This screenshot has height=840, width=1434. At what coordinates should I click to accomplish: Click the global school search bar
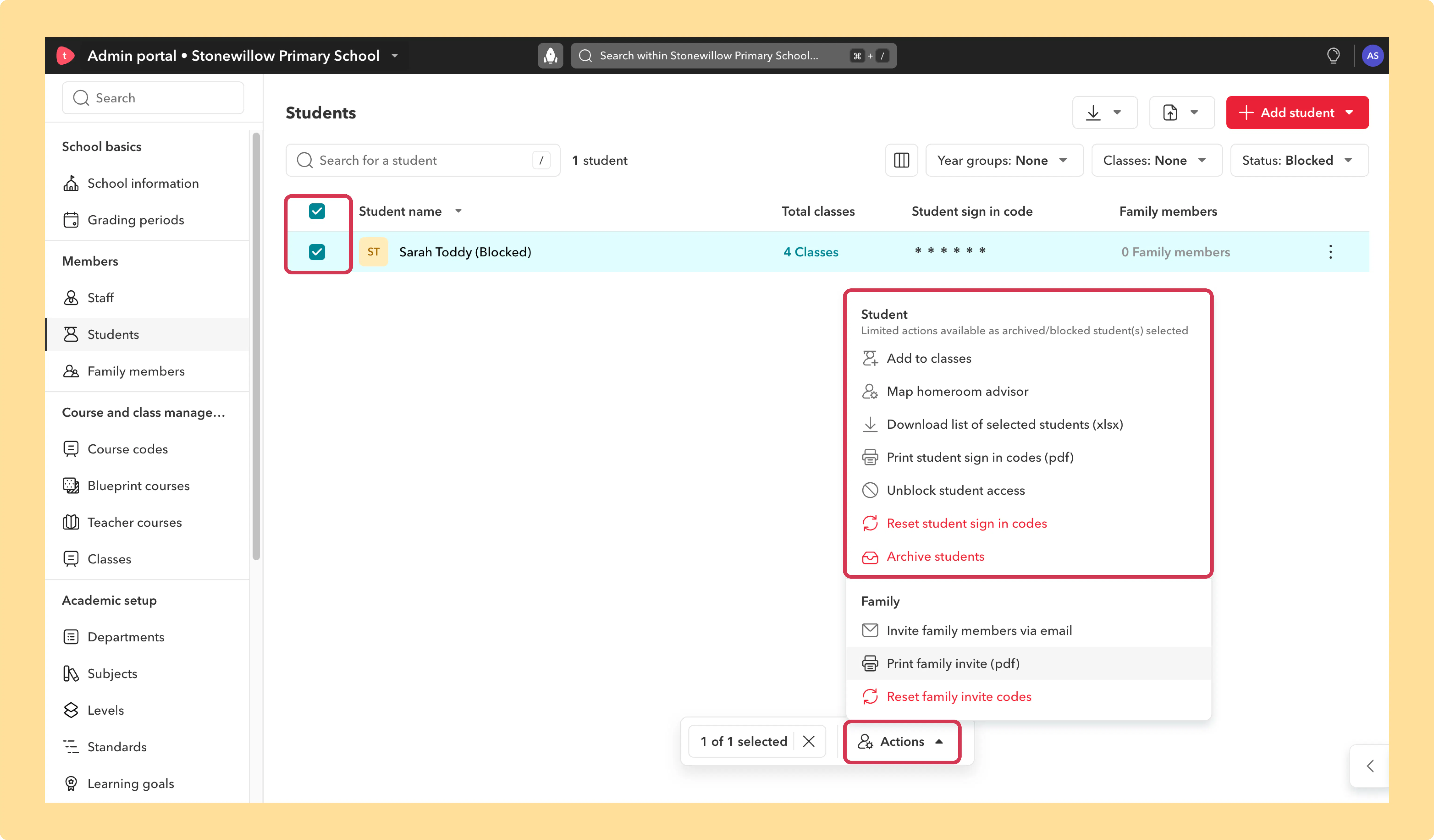click(734, 56)
